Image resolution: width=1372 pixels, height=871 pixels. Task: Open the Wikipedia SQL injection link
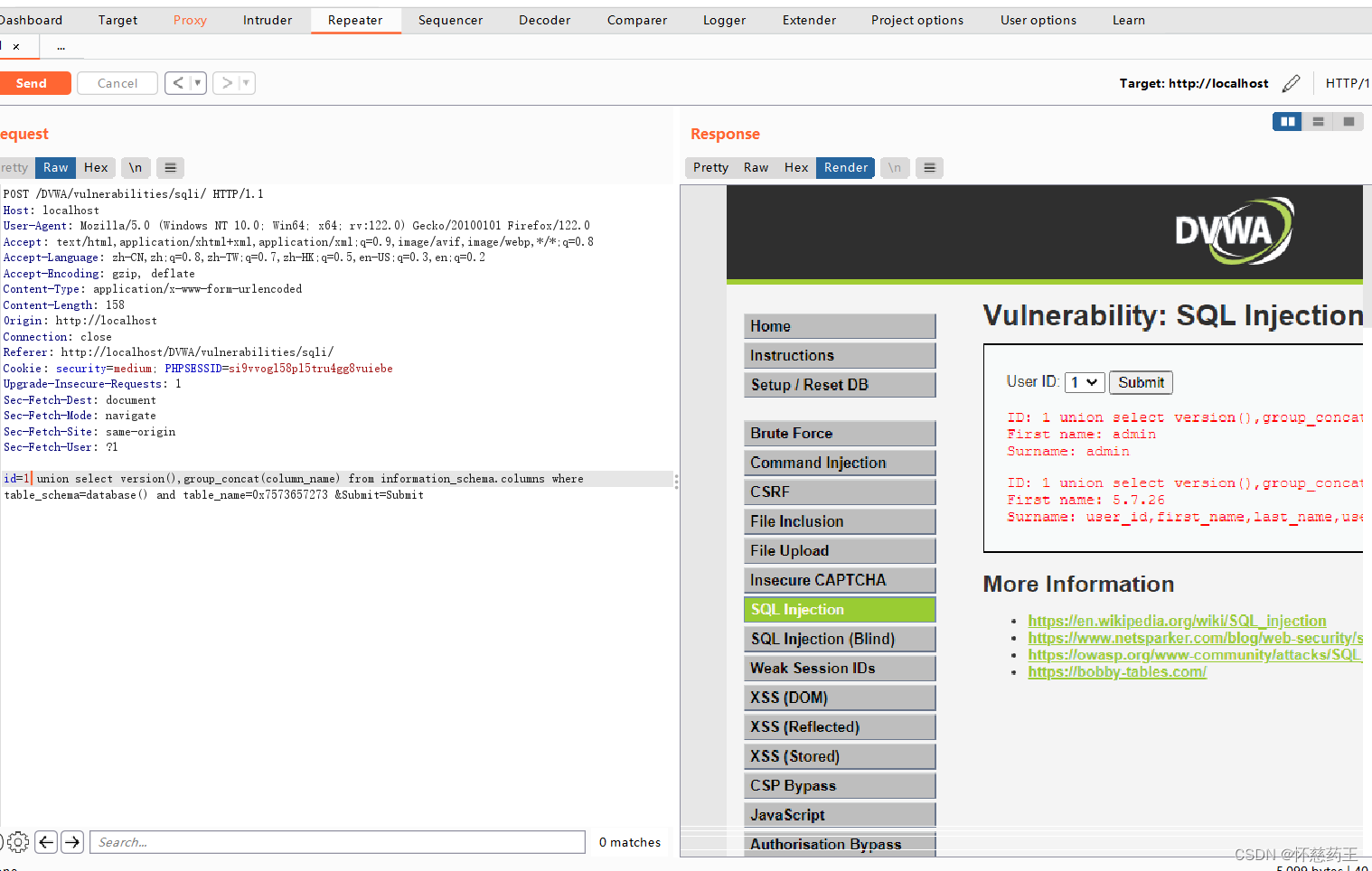click(1177, 621)
